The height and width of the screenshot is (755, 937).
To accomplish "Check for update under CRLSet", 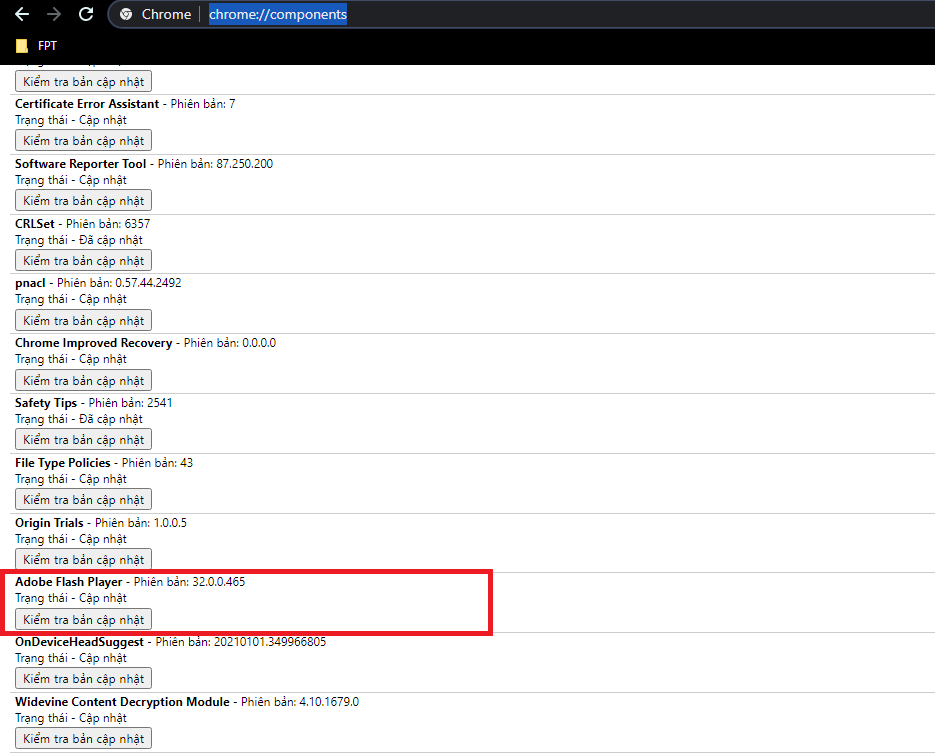I will 83,260.
